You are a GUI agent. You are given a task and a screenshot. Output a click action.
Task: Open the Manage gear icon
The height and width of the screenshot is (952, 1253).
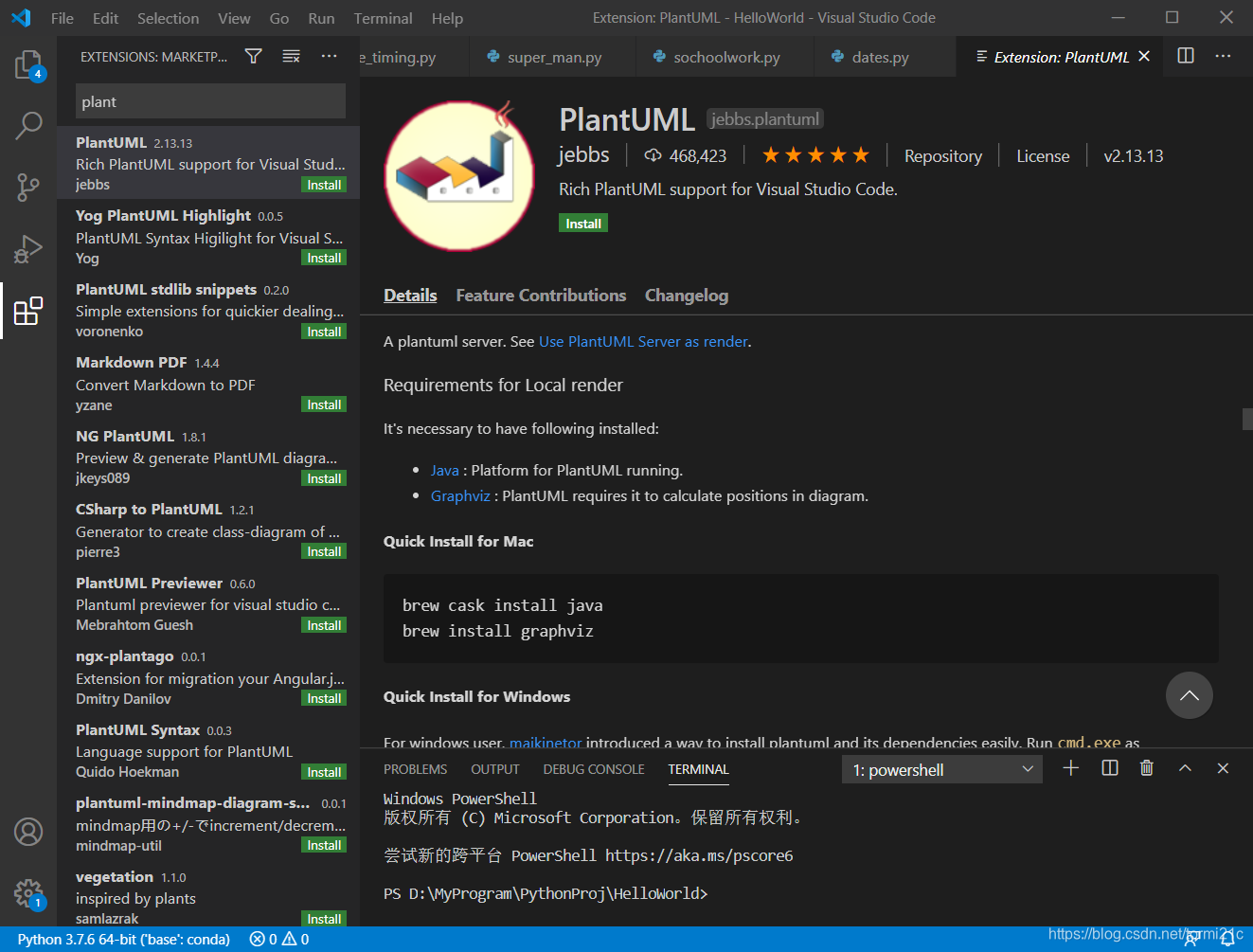click(x=28, y=893)
